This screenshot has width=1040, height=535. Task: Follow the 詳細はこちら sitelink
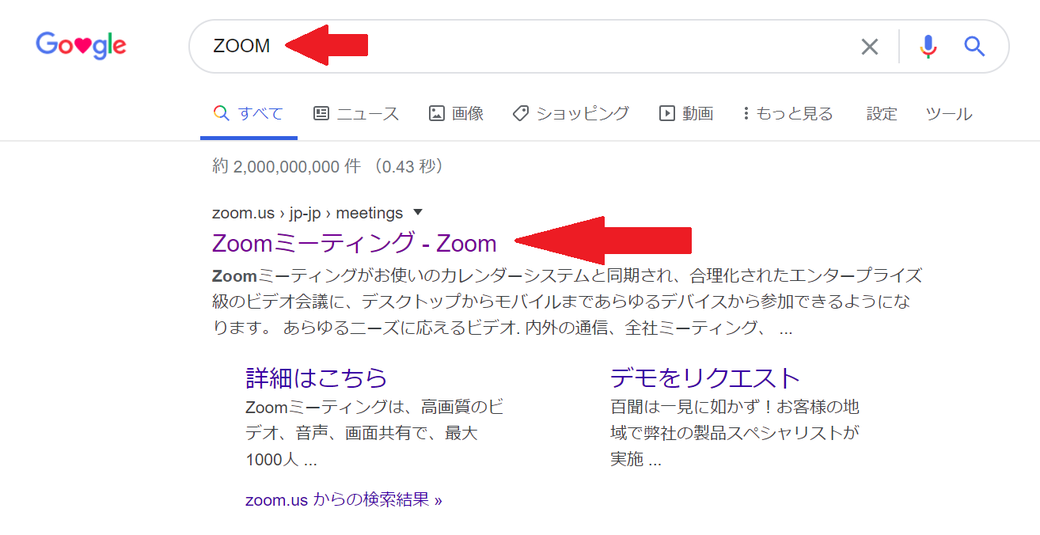[316, 377]
